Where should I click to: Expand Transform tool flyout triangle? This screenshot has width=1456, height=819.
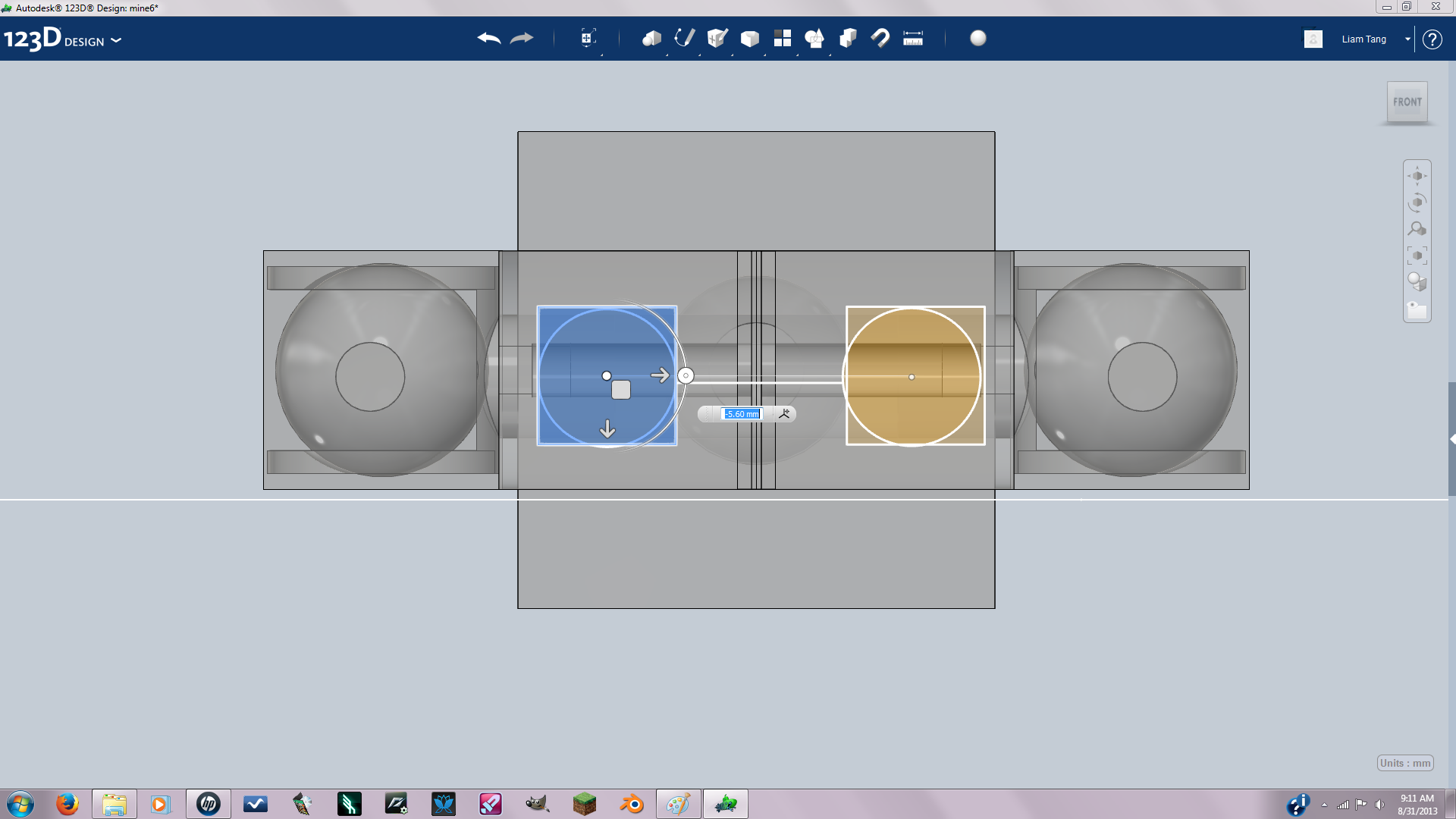click(x=601, y=55)
